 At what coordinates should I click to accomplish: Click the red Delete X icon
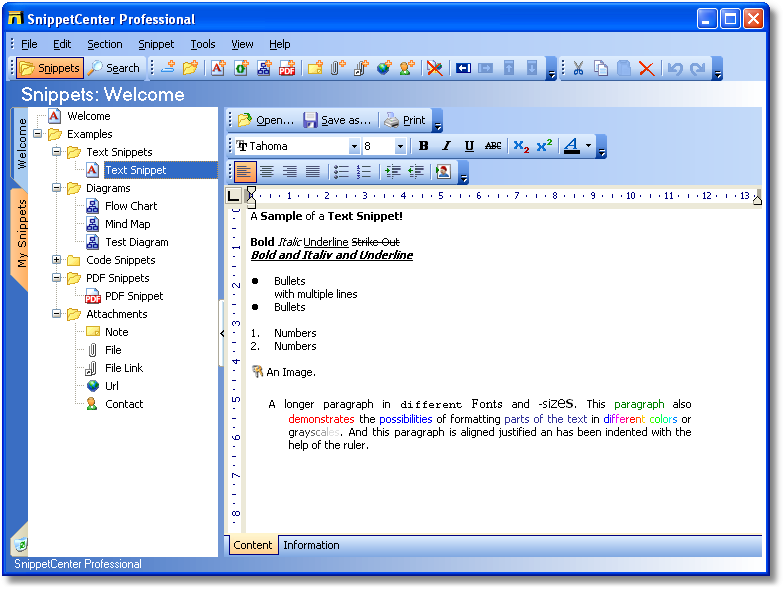tap(646, 68)
